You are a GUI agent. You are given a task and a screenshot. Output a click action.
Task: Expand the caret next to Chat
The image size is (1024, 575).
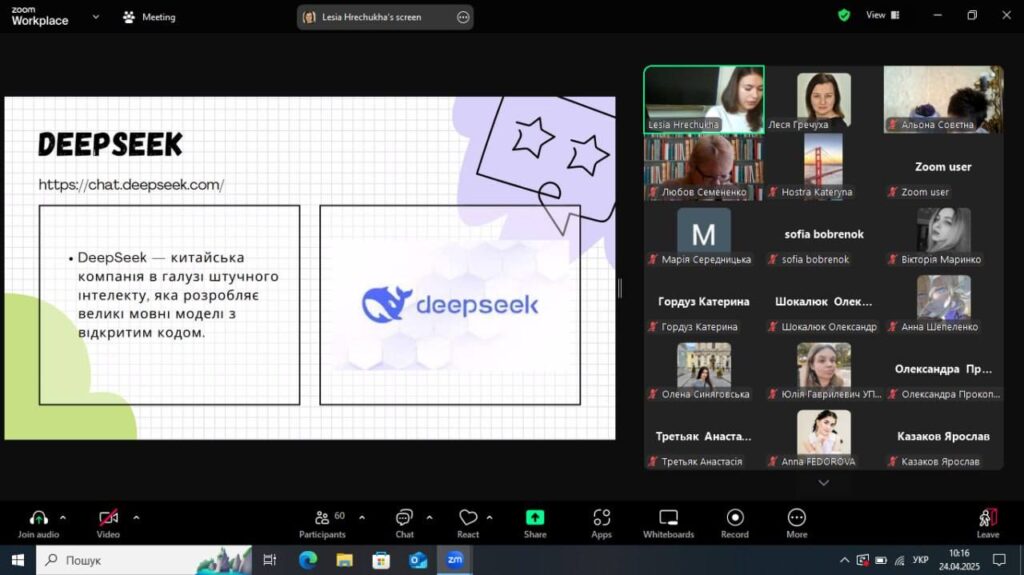pyautogui.click(x=429, y=518)
